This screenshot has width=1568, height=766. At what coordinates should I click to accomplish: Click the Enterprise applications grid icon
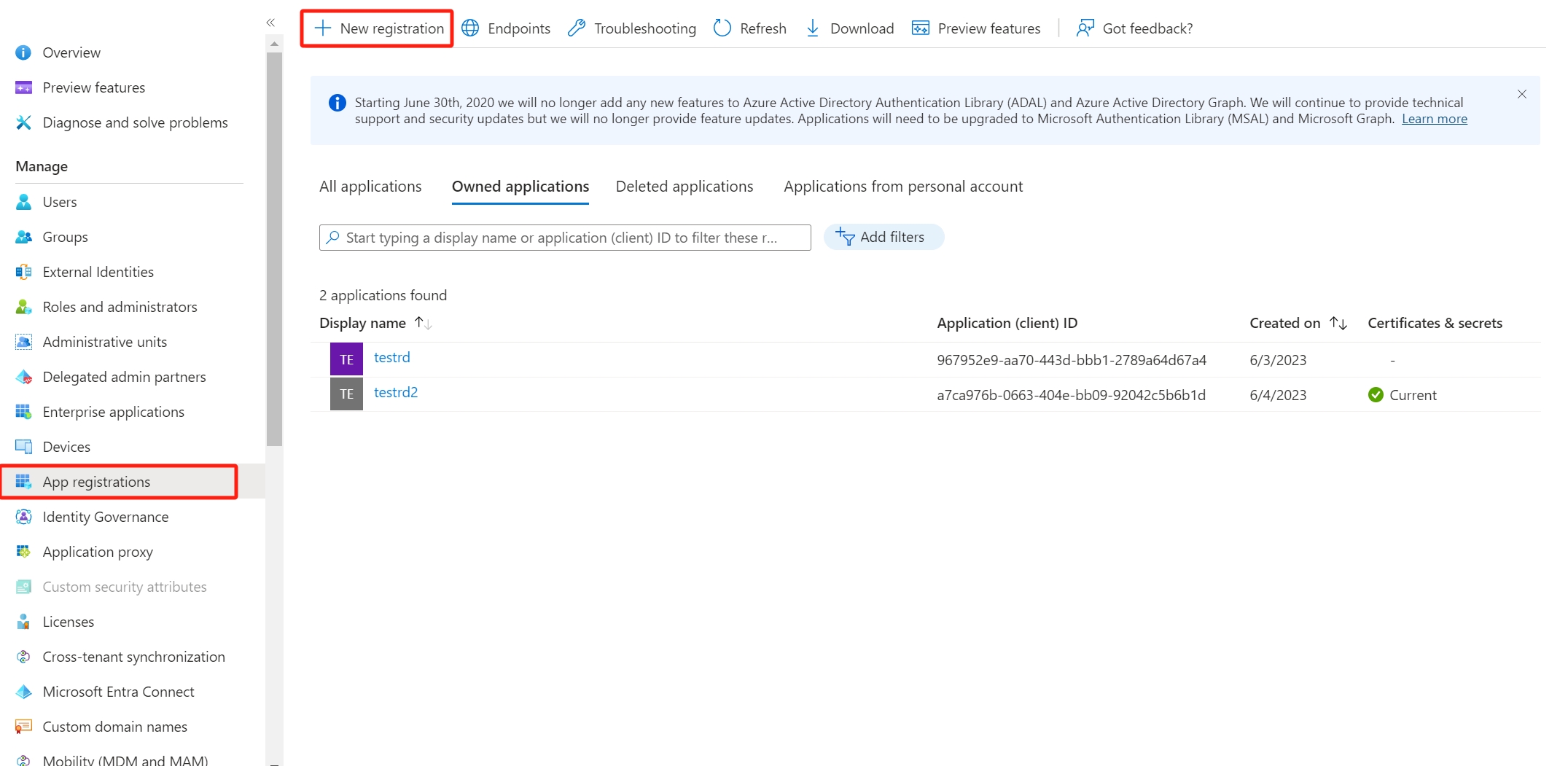click(x=23, y=412)
